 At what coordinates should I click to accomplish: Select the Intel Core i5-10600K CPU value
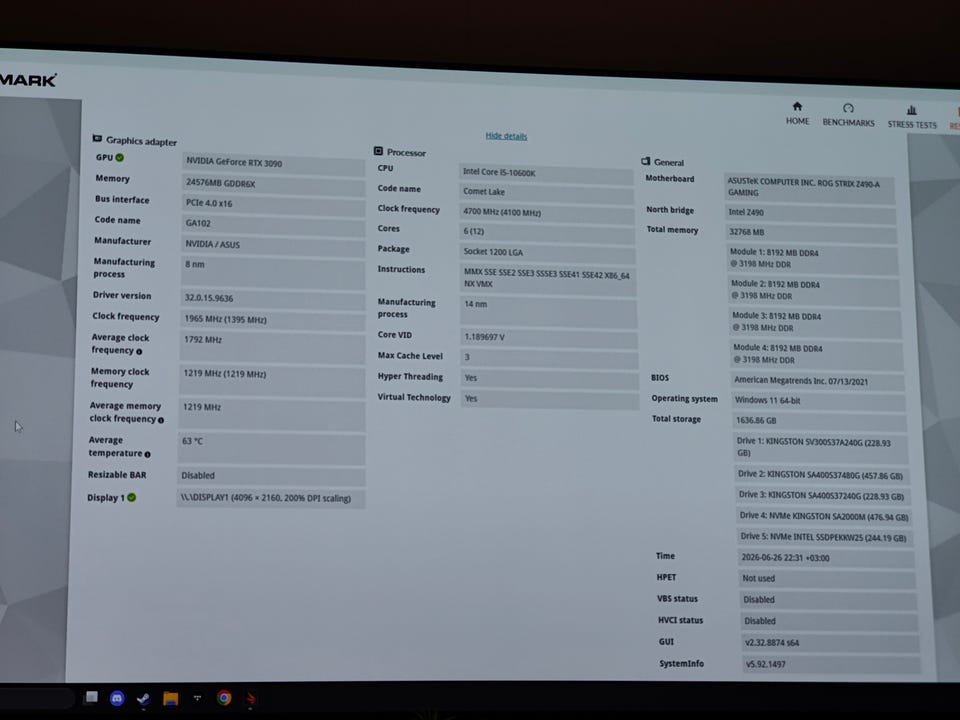point(546,173)
